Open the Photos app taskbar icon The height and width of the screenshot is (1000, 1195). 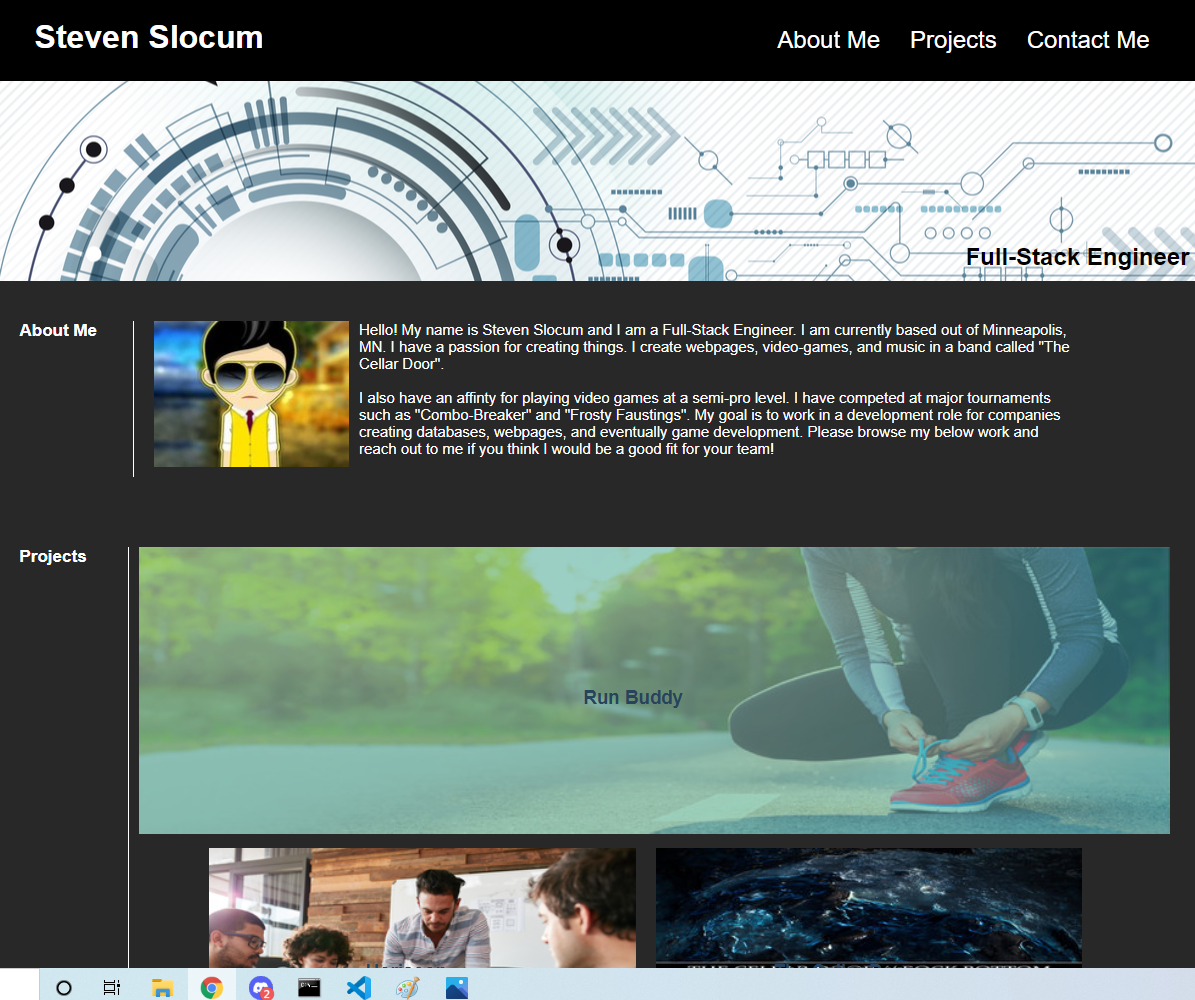click(x=457, y=988)
